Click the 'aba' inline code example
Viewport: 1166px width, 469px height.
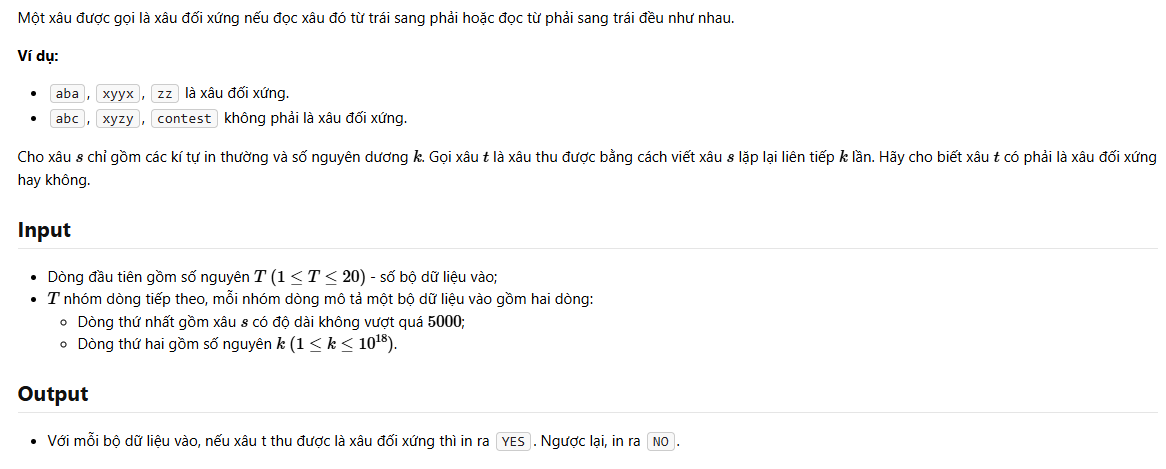point(67,94)
